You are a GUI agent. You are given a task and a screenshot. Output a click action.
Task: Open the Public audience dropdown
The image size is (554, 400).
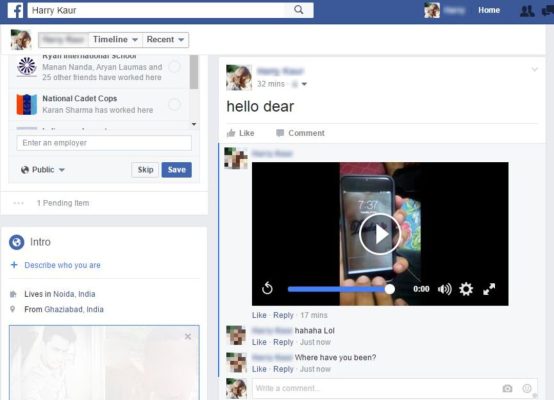[x=43, y=170]
